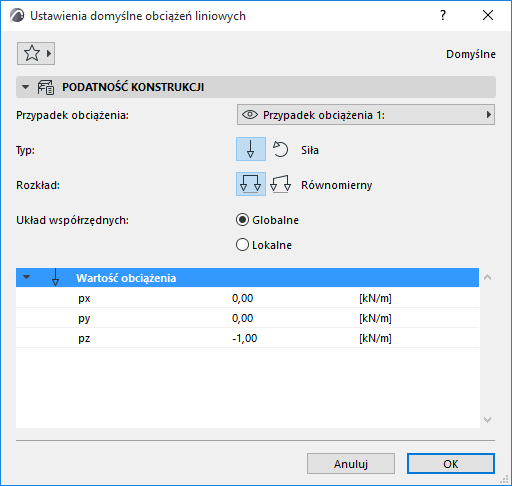Image resolution: width=512 pixels, height=486 pixels.
Task: Choose the uniform distribution icon
Action: [251, 184]
